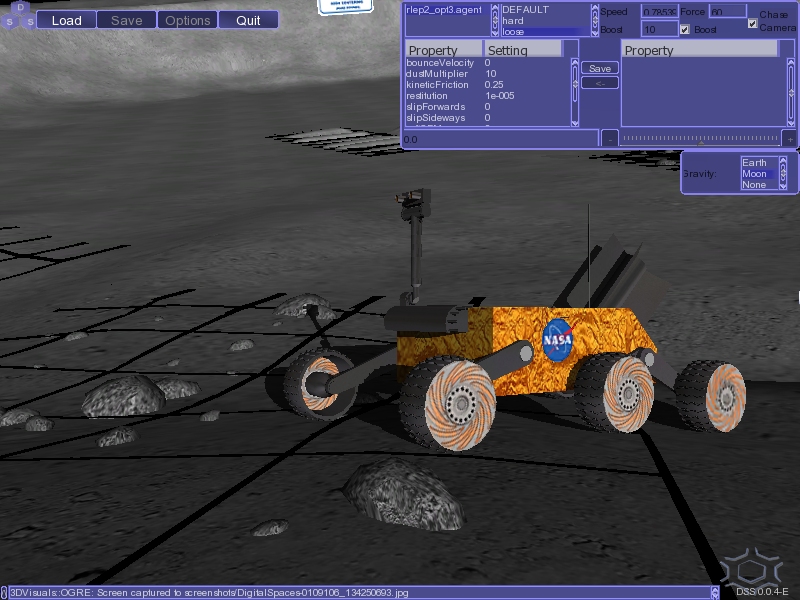Click the NASA logo on the rover
800x600 pixels.
[558, 340]
